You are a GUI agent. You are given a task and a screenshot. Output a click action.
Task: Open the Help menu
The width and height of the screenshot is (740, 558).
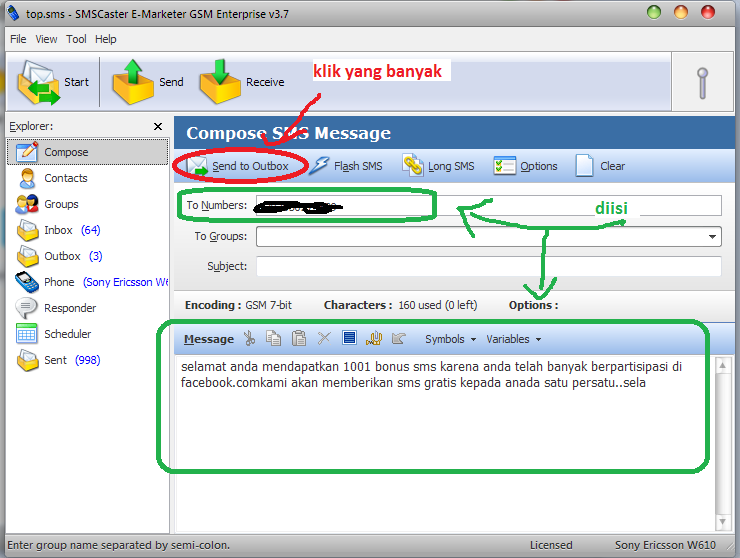click(x=106, y=39)
